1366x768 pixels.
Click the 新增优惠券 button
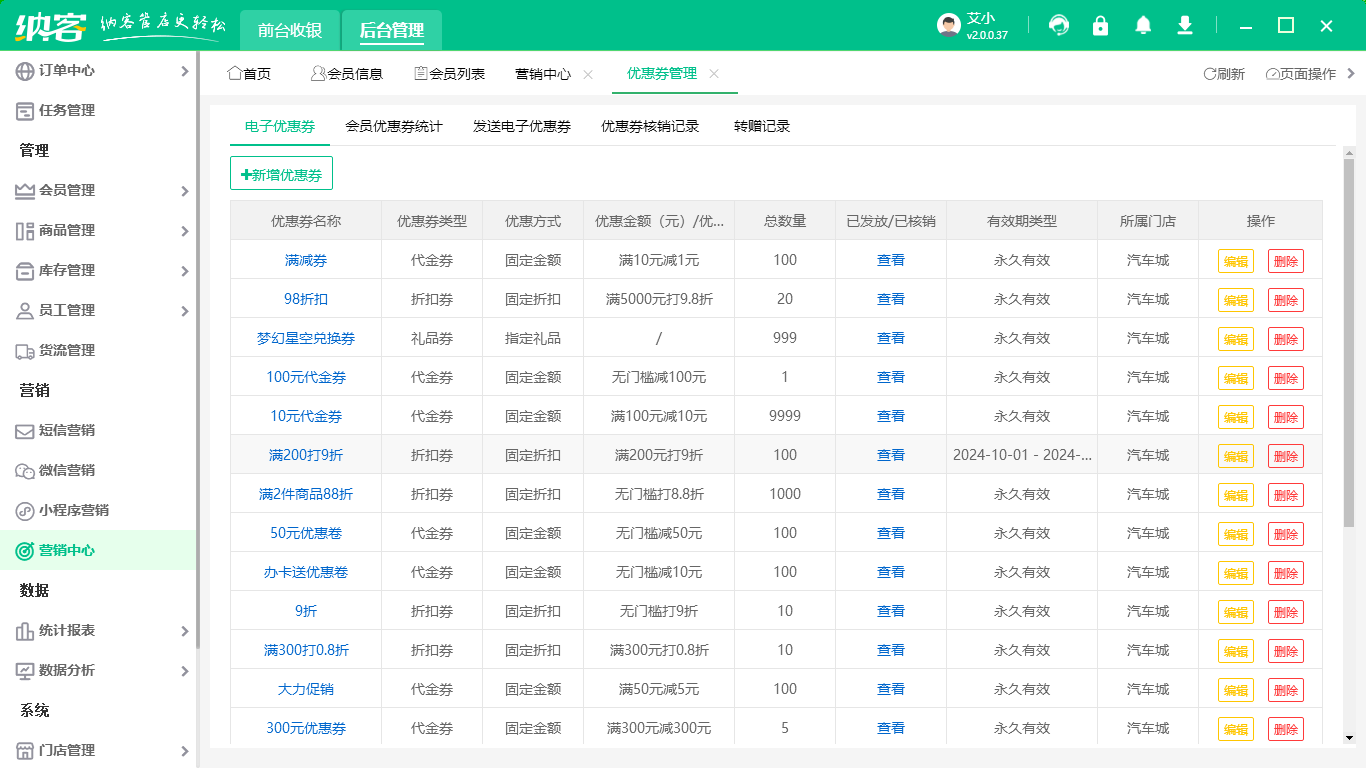pos(282,173)
